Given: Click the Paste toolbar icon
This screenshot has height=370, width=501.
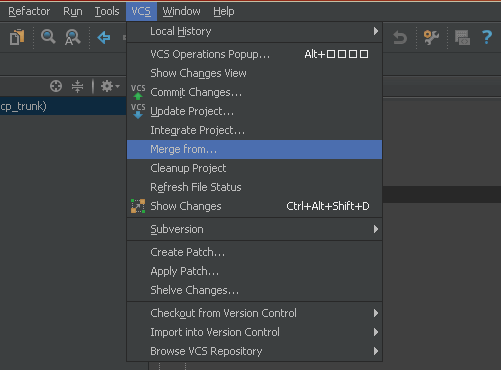Looking at the screenshot, I should point(17,37).
